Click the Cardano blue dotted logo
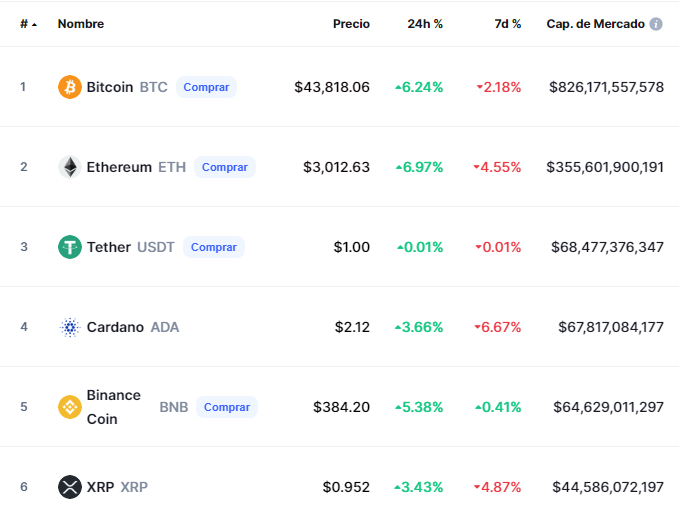 tap(70, 327)
